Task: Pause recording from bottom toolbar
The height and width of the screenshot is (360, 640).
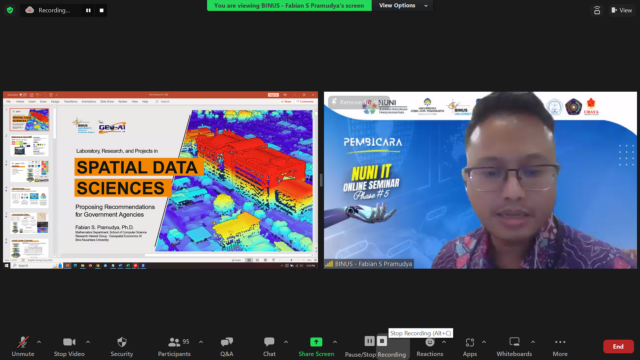Action: click(369, 341)
